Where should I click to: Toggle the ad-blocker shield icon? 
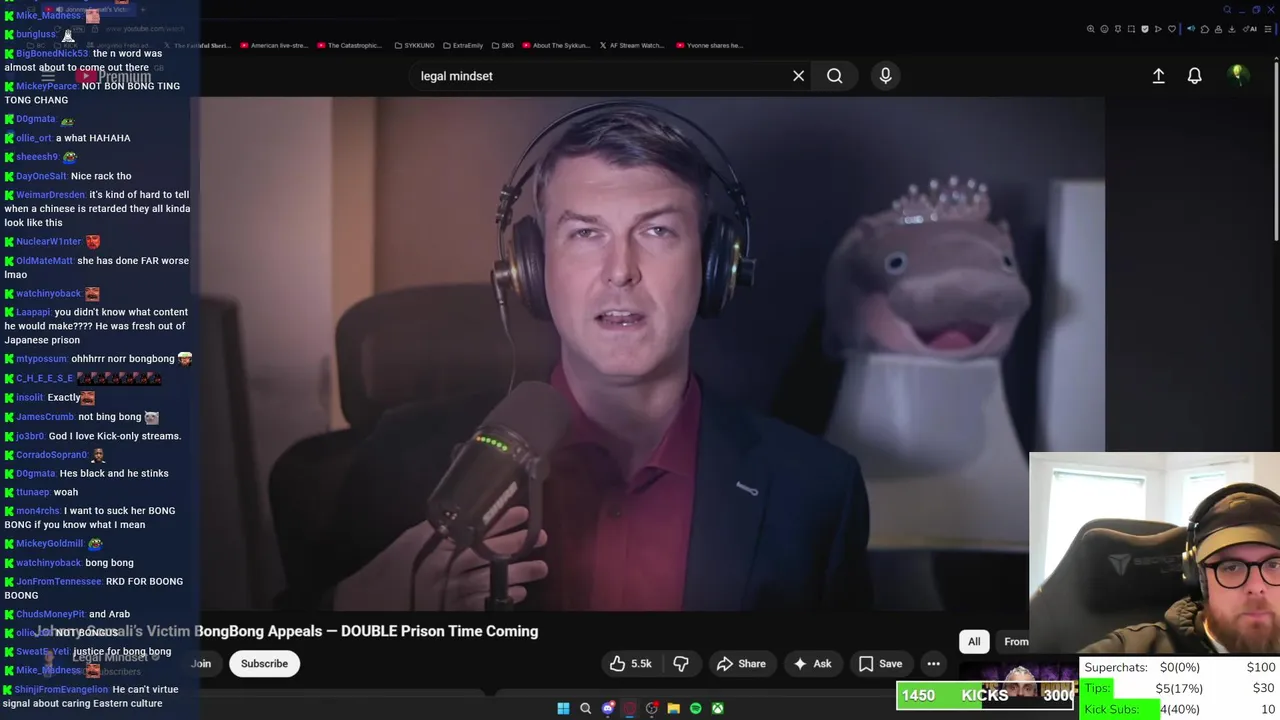(1145, 29)
